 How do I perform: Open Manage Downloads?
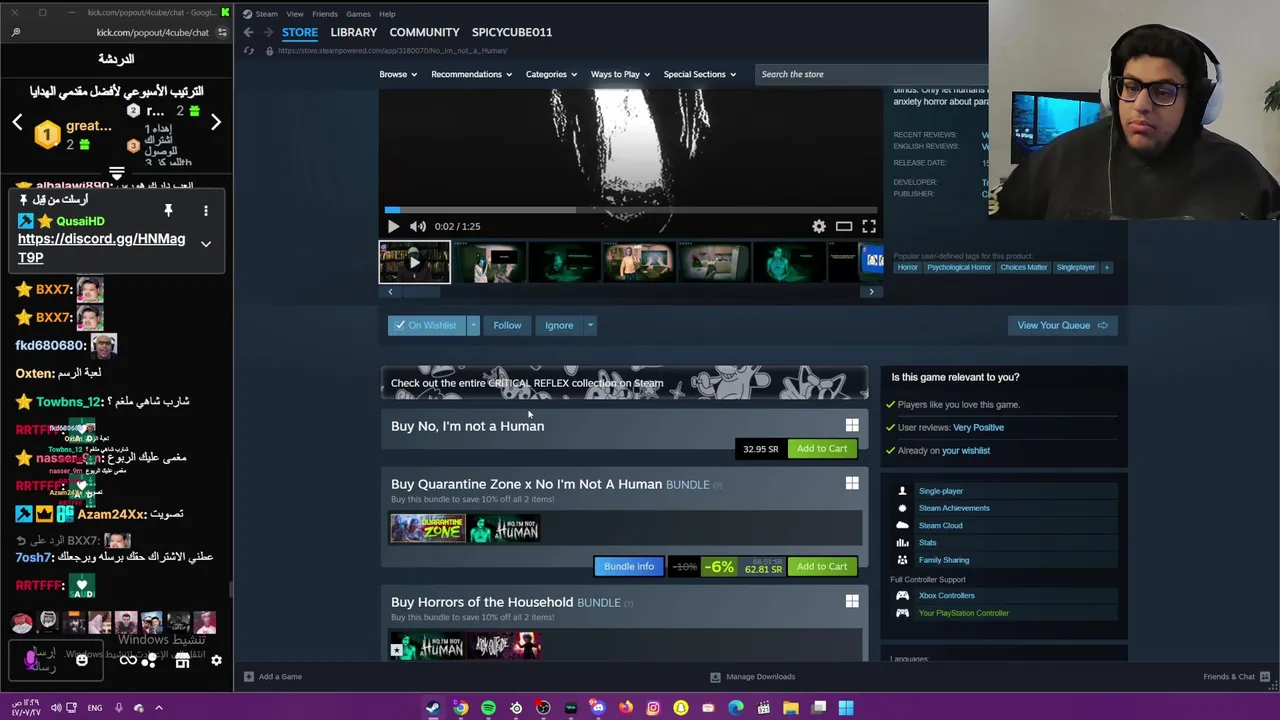coord(752,677)
